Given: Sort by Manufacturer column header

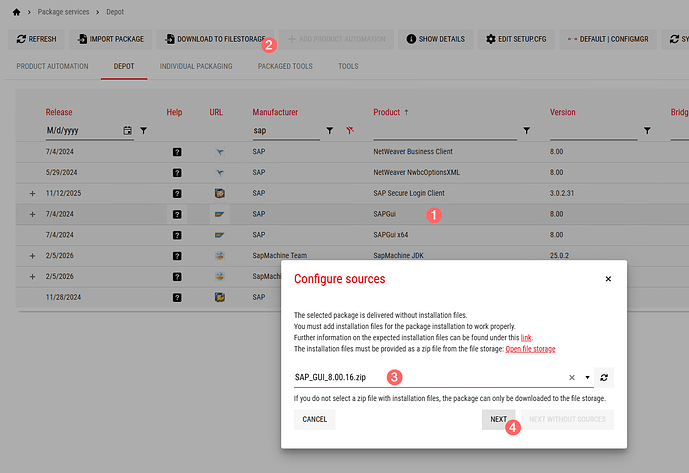Looking at the screenshot, I should coord(275,112).
